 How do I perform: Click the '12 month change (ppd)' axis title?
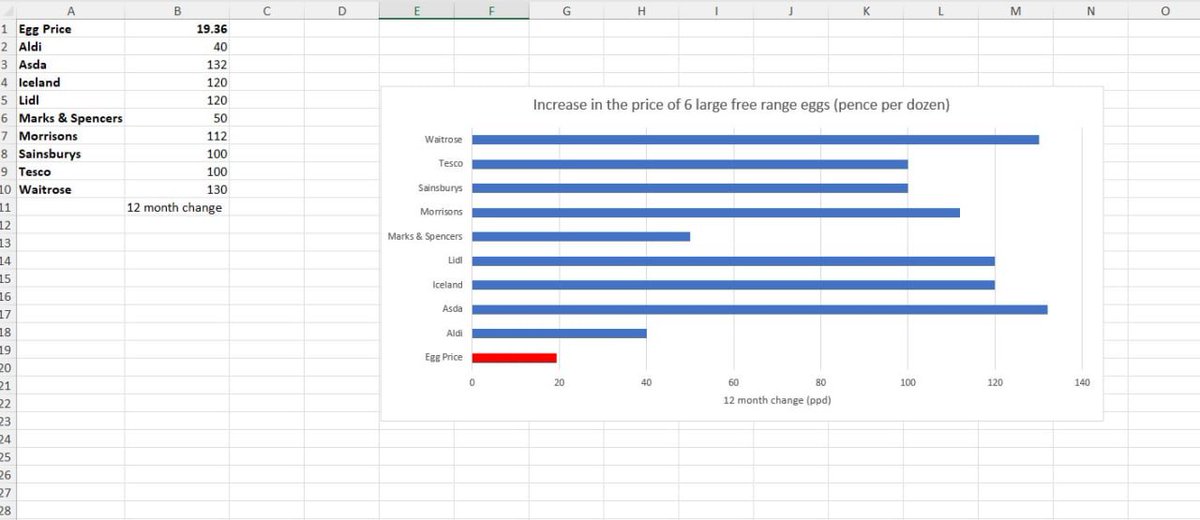[776, 400]
